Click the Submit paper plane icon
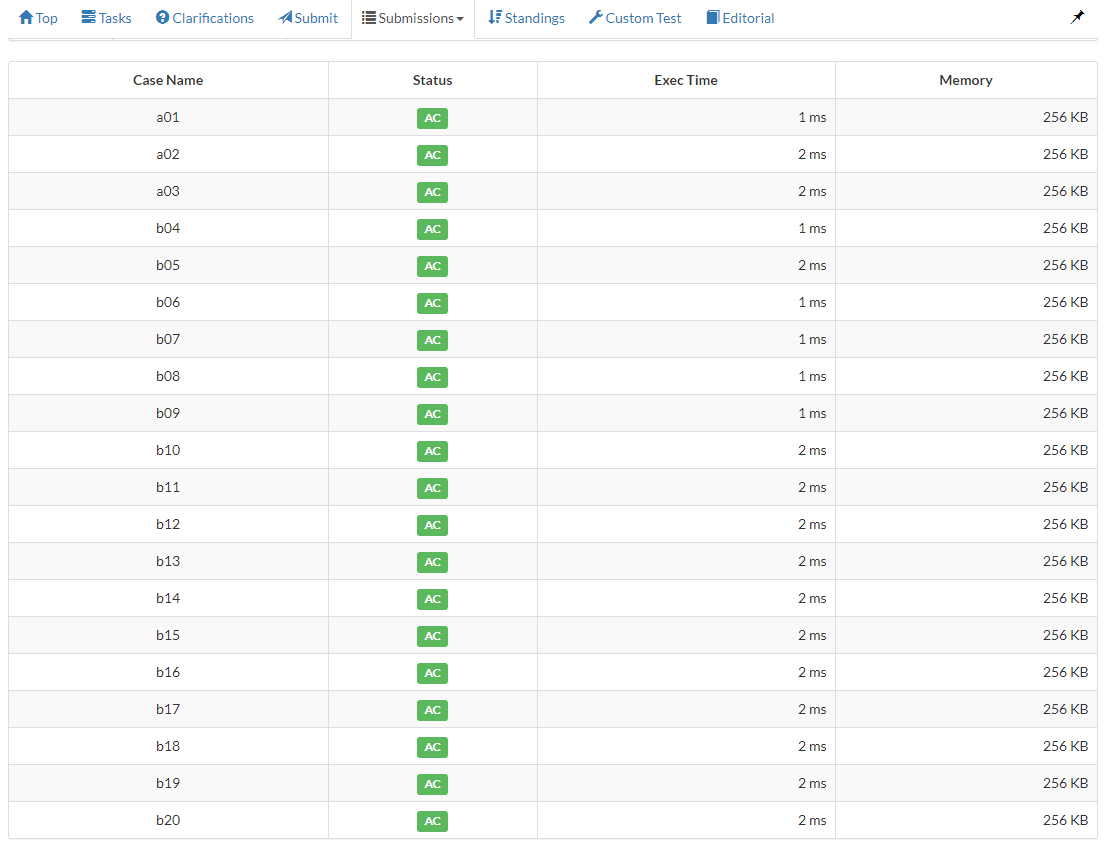This screenshot has width=1107, height=848. pos(285,18)
